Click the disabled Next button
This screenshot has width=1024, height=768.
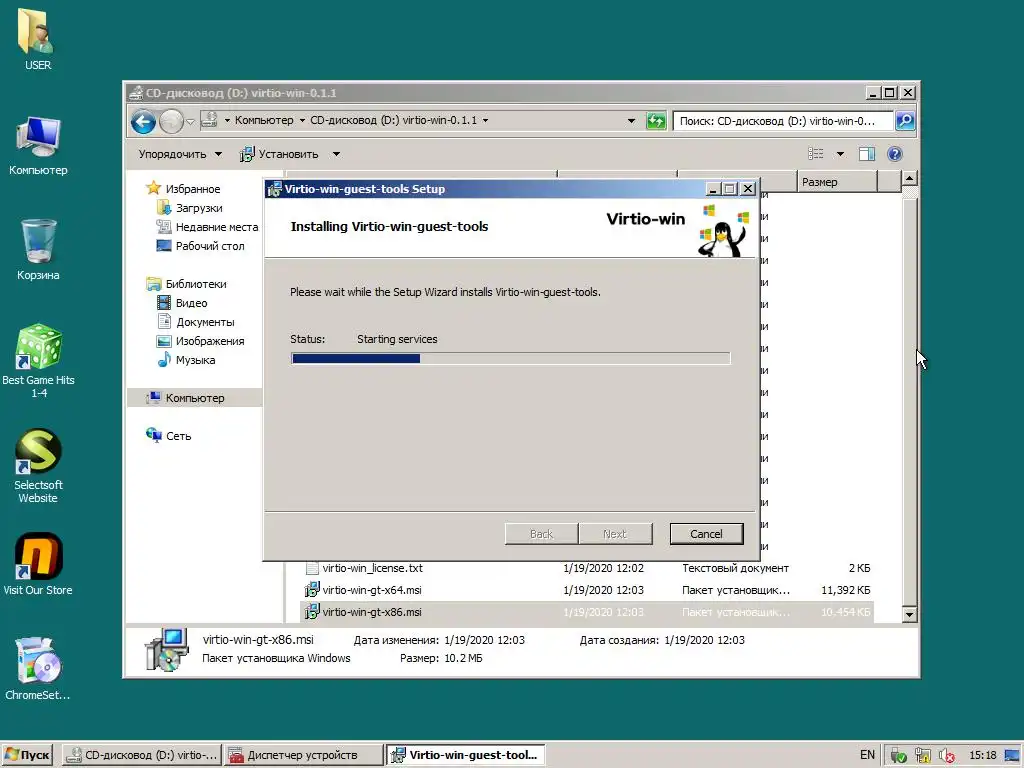[615, 534]
